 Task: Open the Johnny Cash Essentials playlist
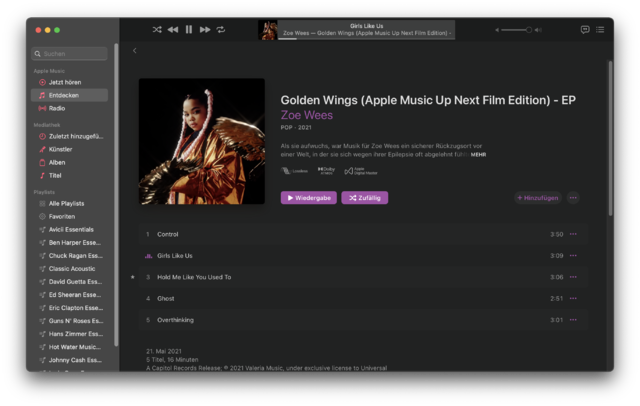click(69, 360)
